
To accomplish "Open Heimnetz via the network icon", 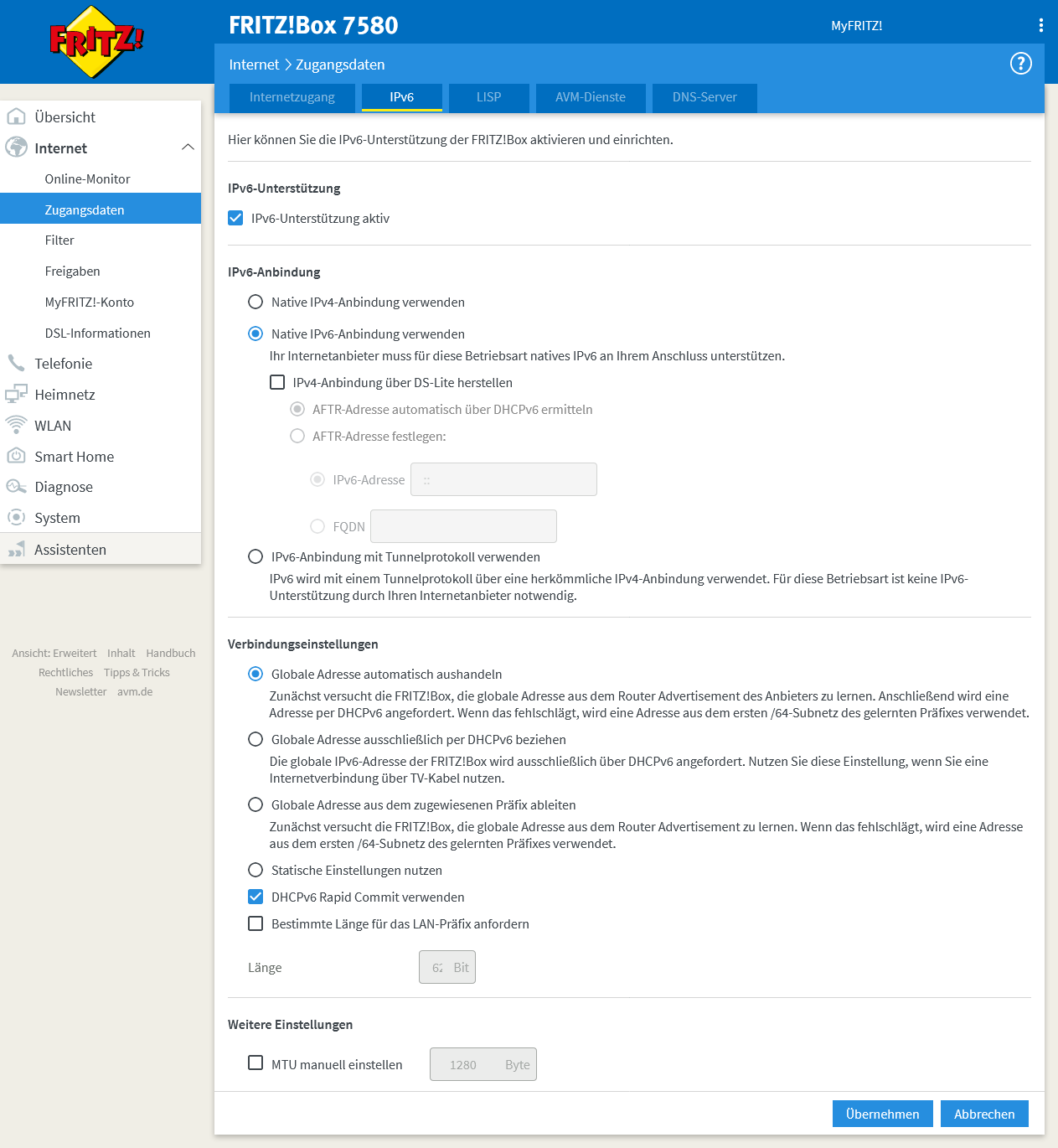I will (17, 394).
